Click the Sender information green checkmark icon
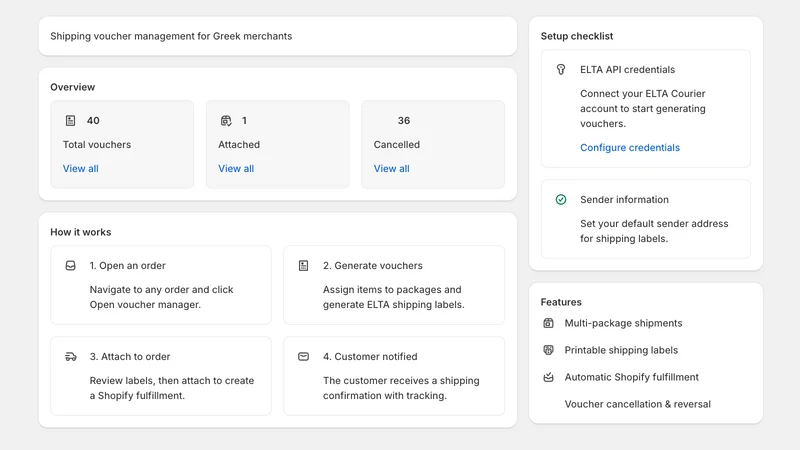Viewport: 800px width, 450px height. (x=561, y=199)
